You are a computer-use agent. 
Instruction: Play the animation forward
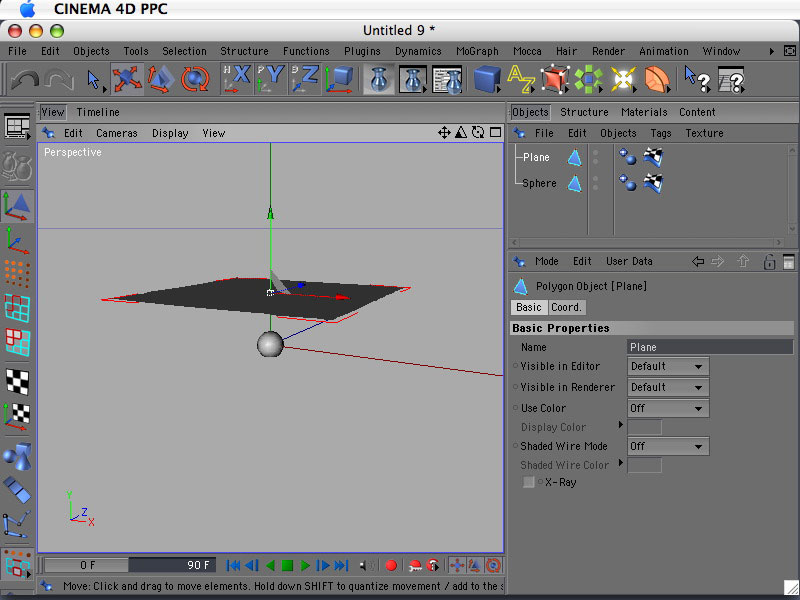[x=306, y=565]
